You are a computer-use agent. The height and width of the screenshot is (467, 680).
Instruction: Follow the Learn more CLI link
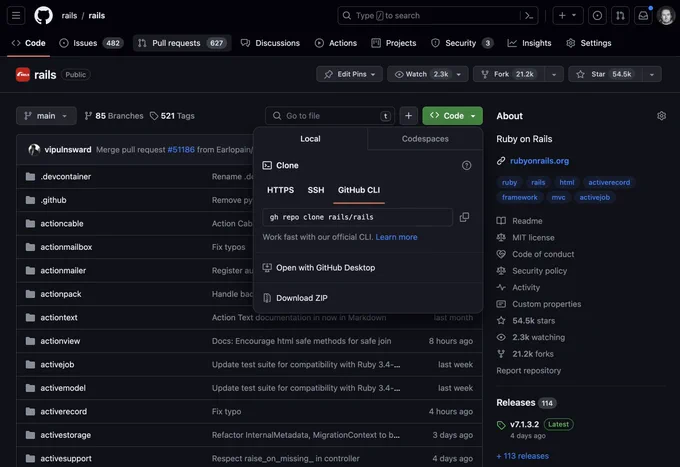pos(396,237)
